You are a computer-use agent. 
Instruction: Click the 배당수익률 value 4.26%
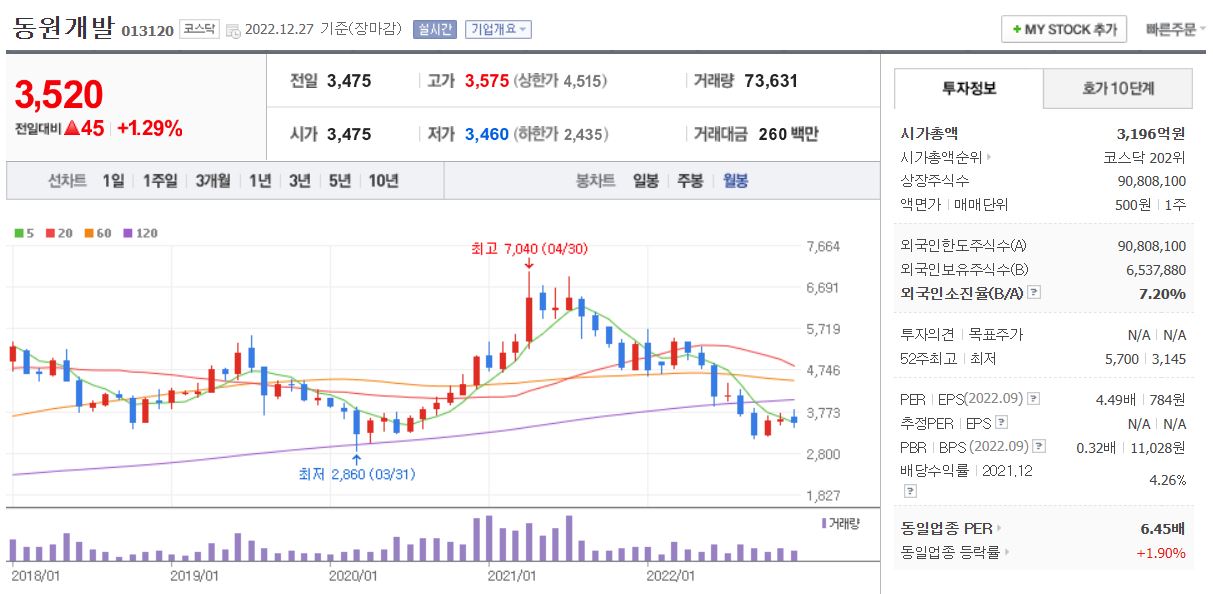coord(1168,480)
